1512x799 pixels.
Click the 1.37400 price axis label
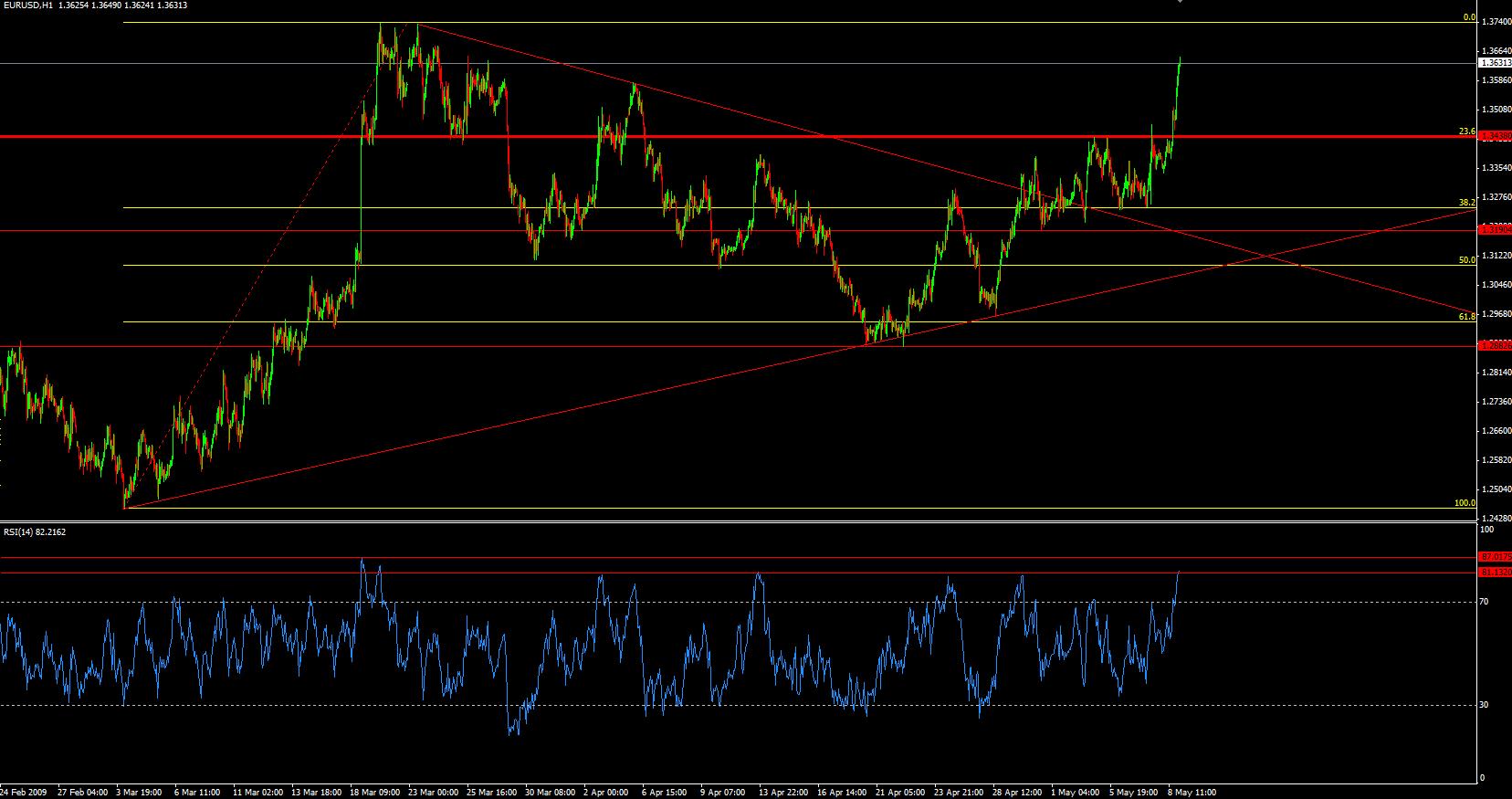pyautogui.click(x=1496, y=21)
